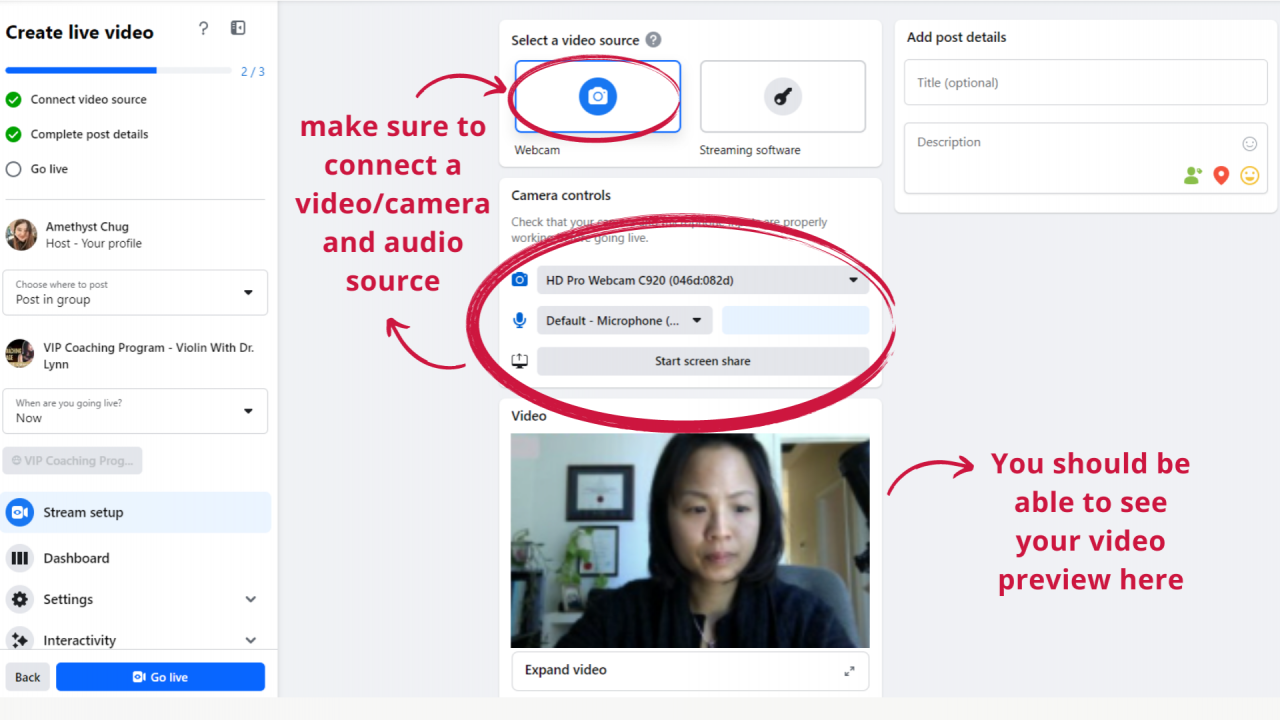Click the camera icon beside webcam dropdown
1280x720 pixels.
(520, 280)
